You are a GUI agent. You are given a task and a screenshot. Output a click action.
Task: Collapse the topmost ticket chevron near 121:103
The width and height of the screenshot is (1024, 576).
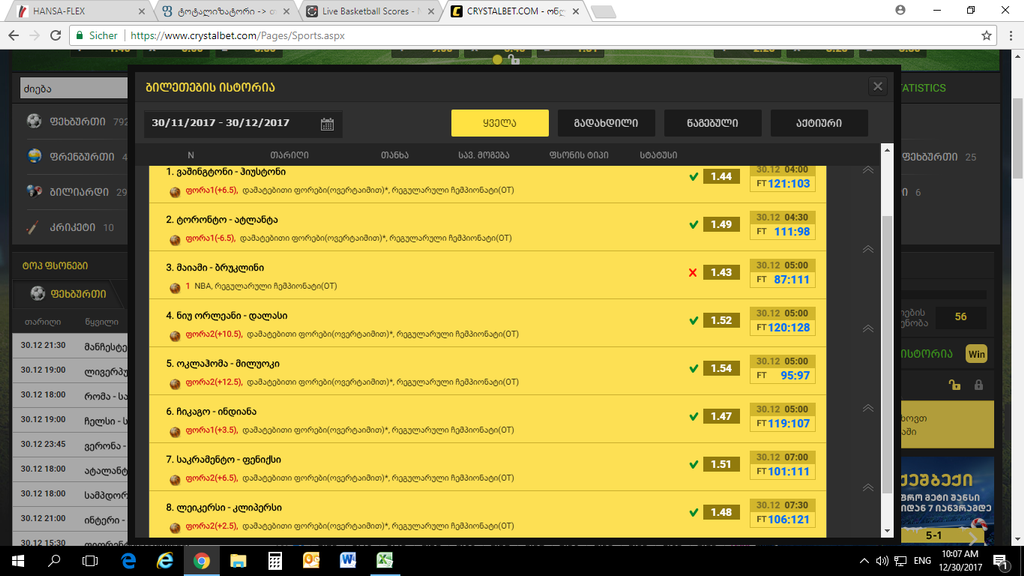point(868,170)
